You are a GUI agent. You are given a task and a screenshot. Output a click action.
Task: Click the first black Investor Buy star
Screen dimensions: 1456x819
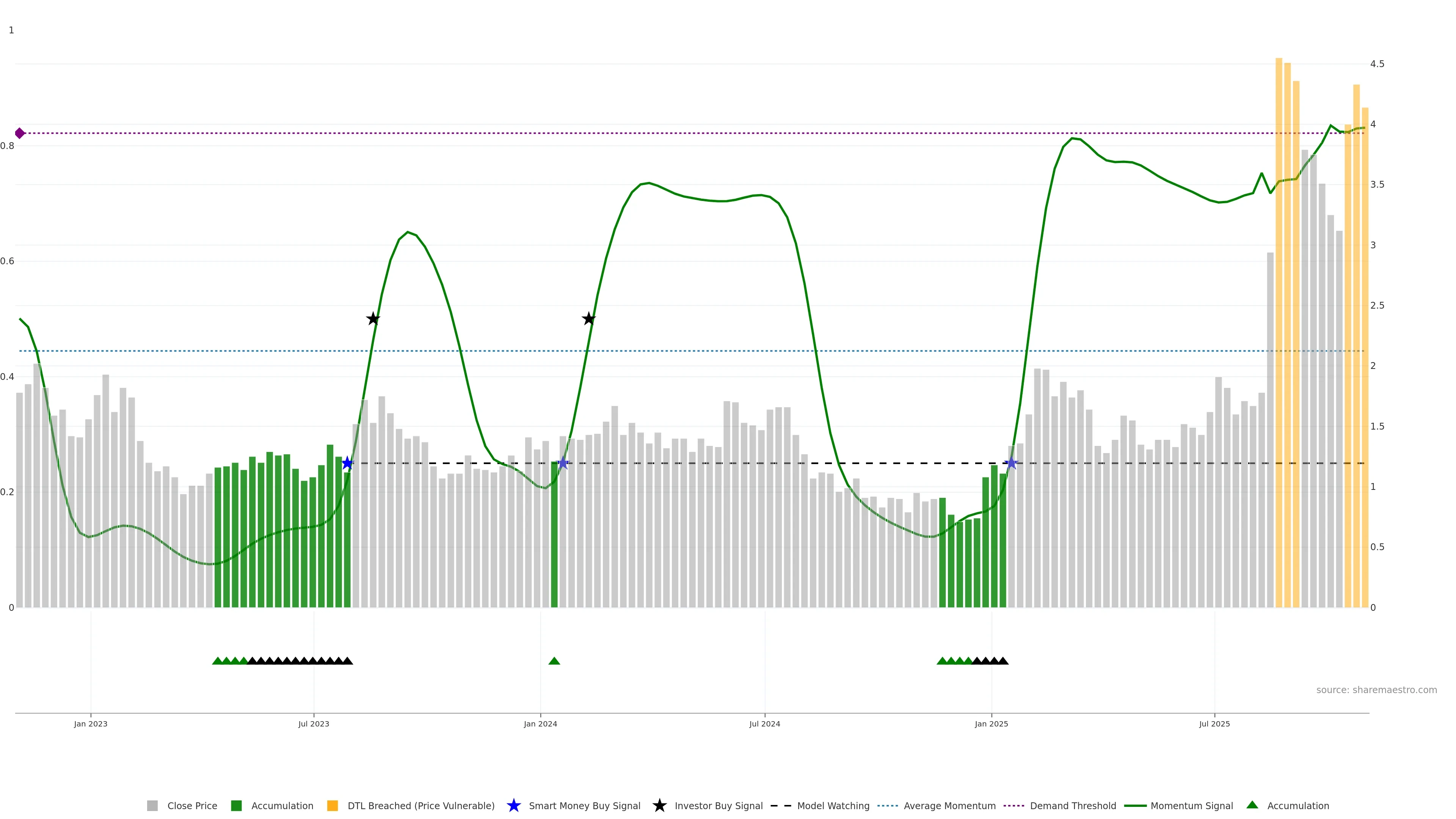[372, 319]
